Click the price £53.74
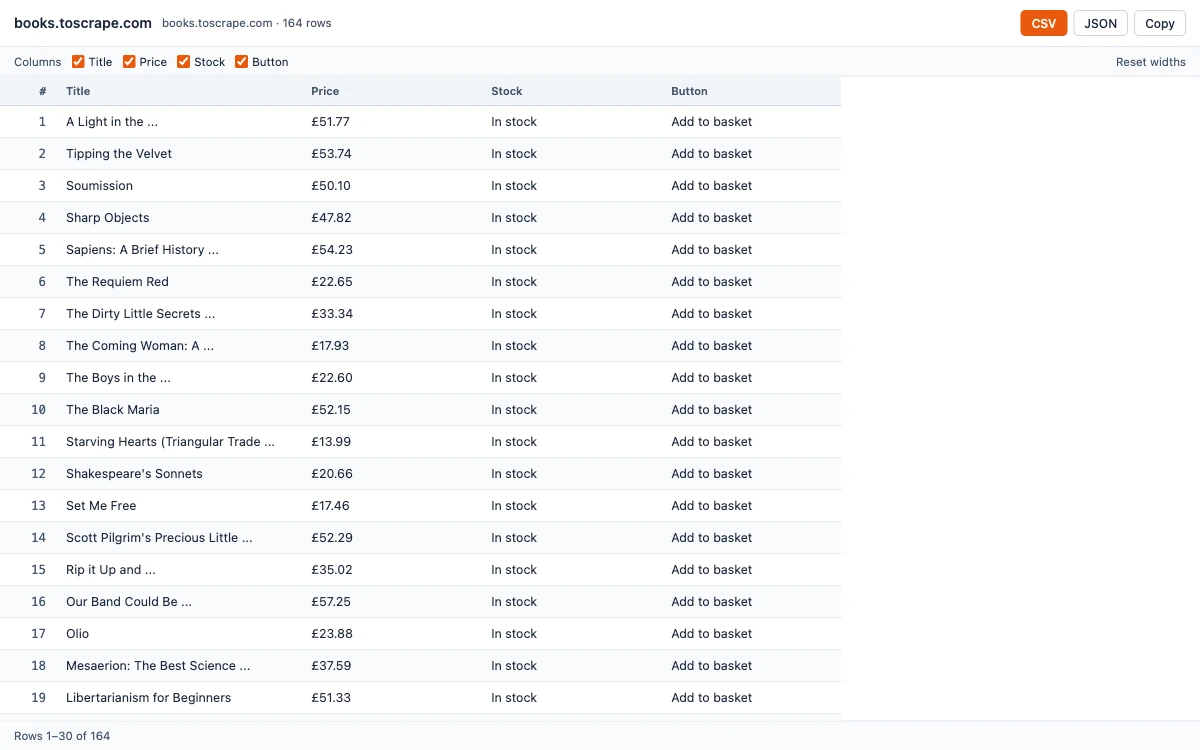1200x750 pixels. 331,154
